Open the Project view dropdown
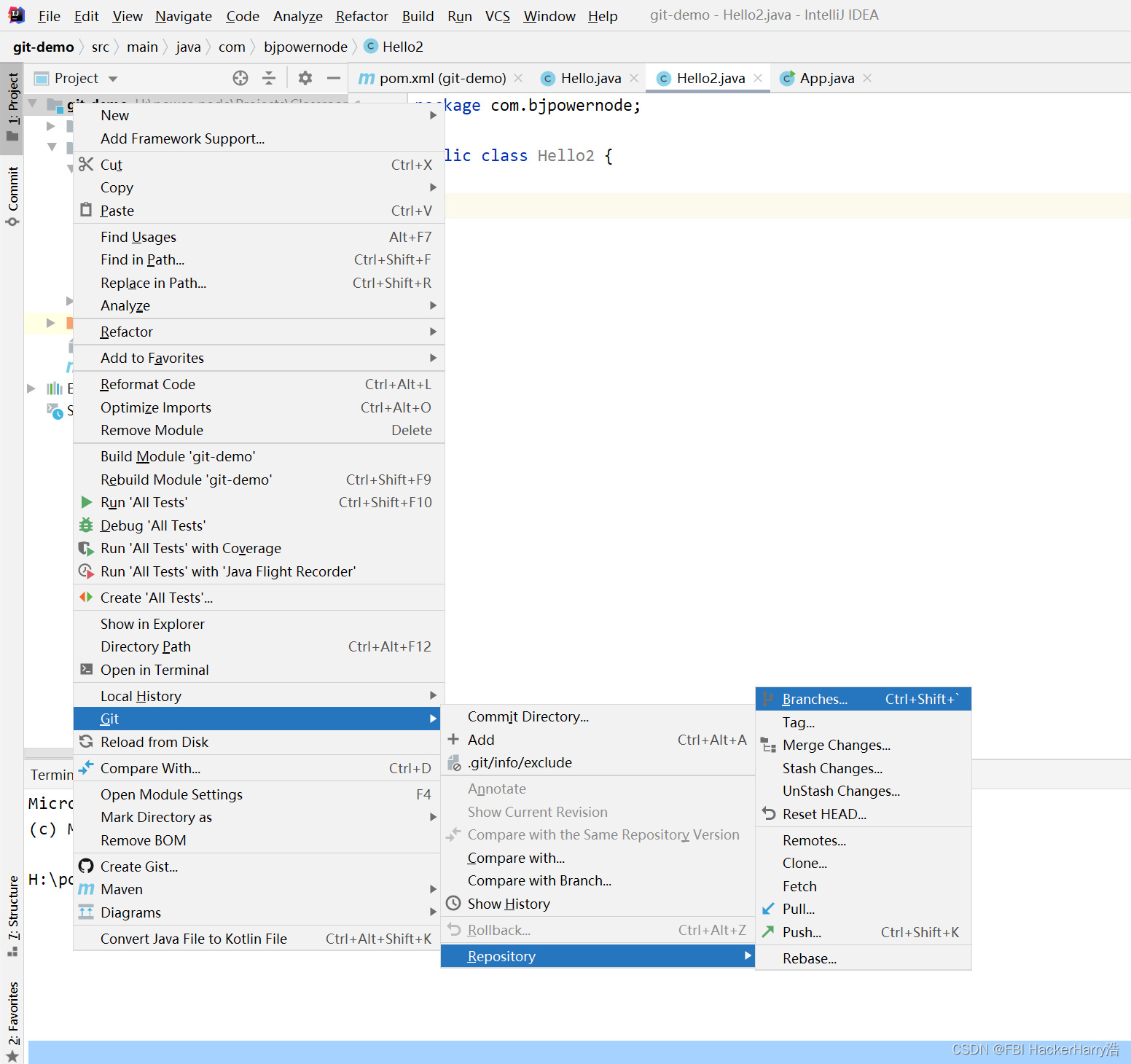The width and height of the screenshot is (1131, 1064). (x=113, y=79)
